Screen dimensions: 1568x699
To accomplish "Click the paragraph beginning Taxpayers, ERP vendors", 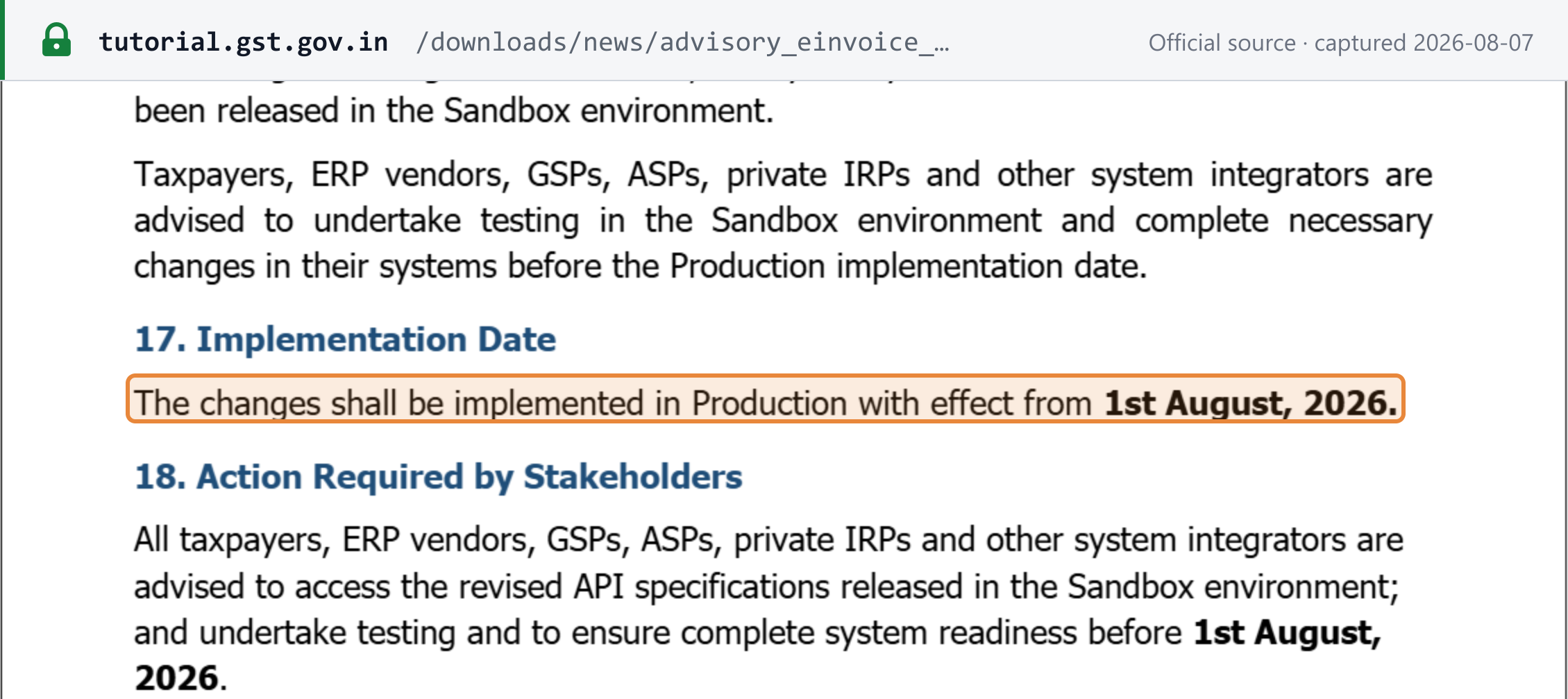I will 783,221.
